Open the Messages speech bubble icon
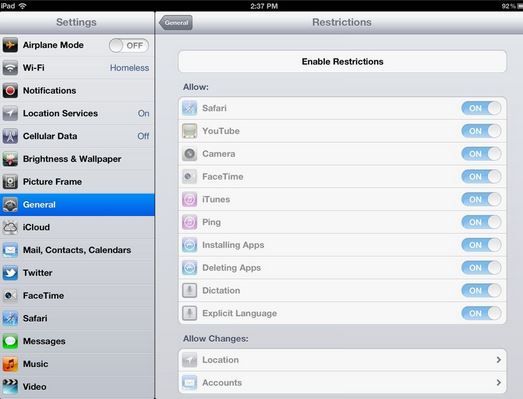Viewport: 523px width, 399px height. tap(10, 341)
